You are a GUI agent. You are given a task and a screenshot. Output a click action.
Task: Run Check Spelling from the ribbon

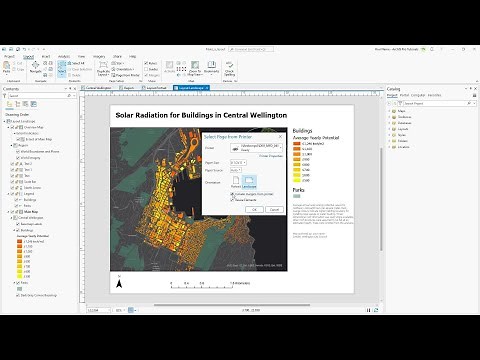point(229,68)
